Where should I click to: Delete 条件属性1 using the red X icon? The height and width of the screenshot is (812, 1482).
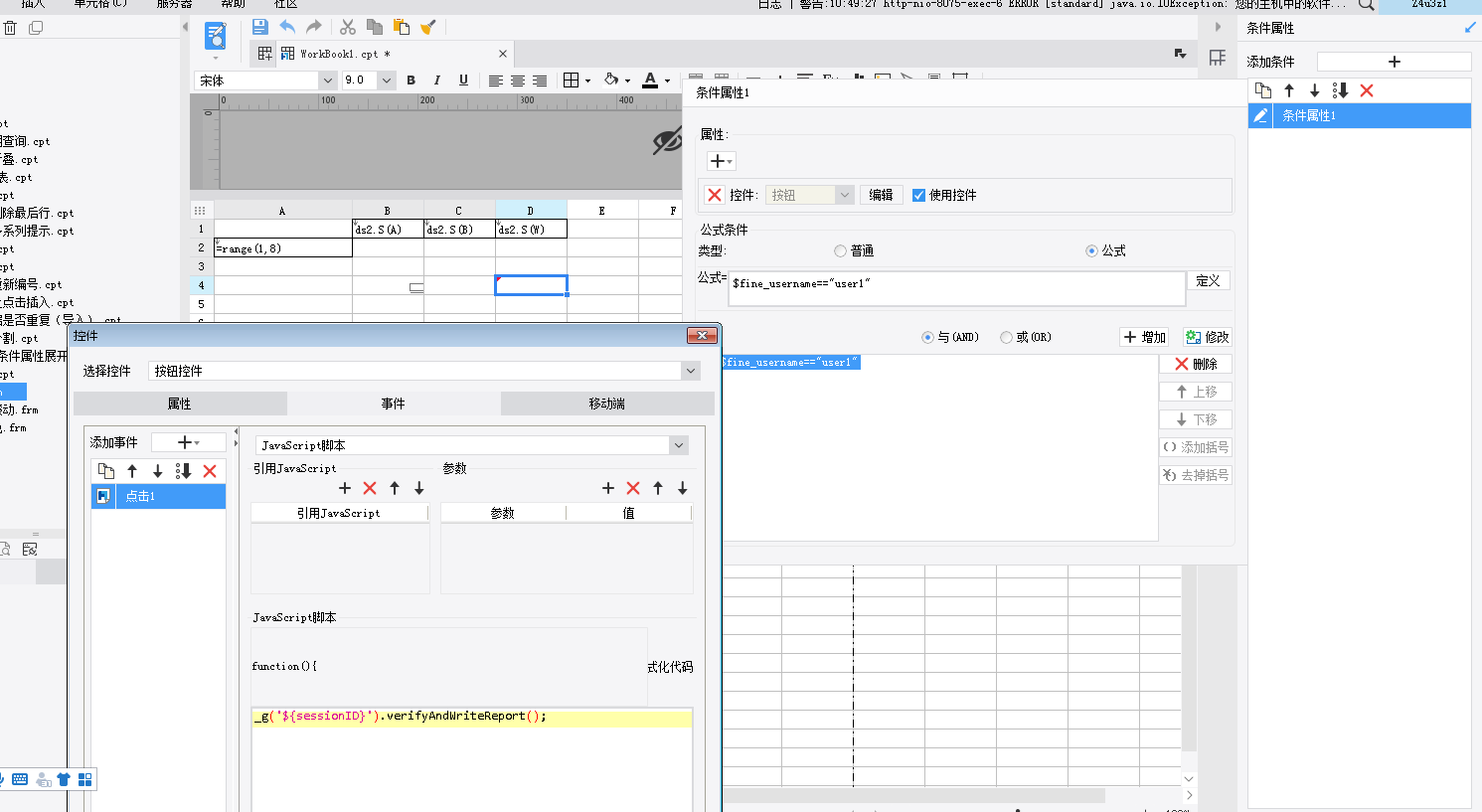[x=1367, y=90]
